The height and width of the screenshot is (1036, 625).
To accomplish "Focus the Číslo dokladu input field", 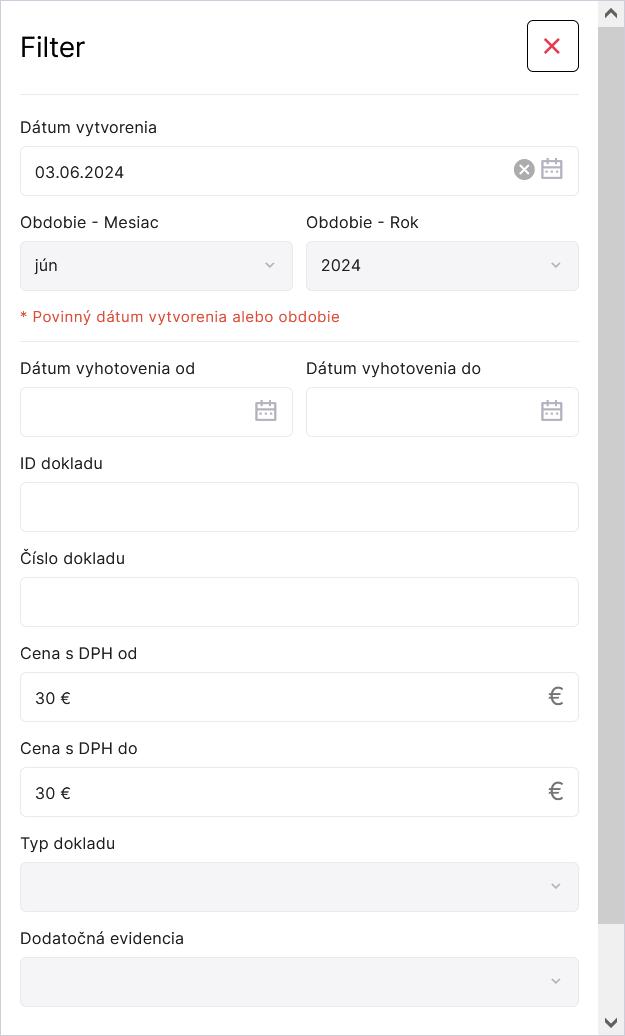I will click(x=299, y=602).
